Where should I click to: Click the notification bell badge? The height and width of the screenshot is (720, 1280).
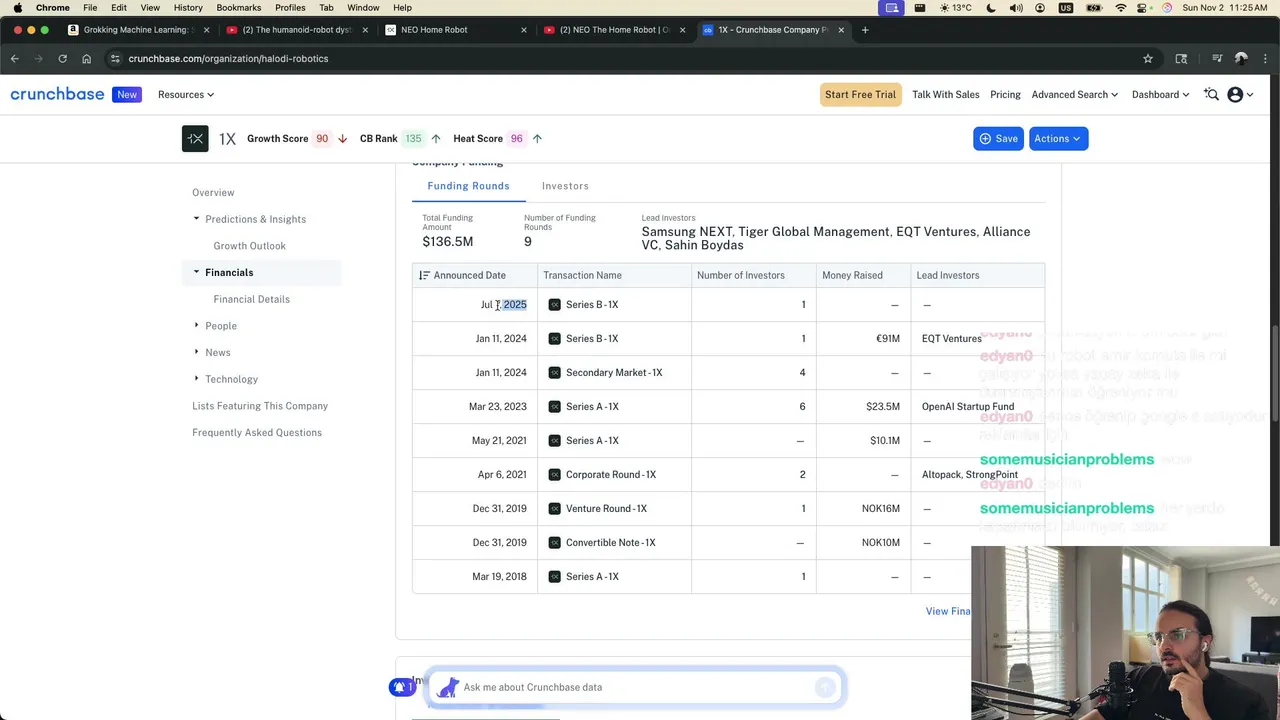point(402,687)
